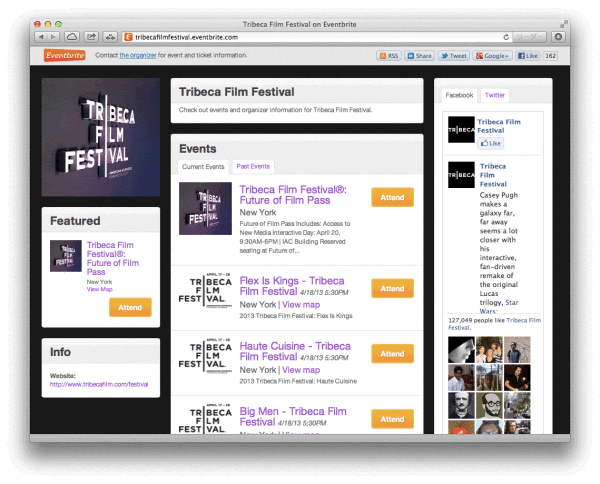The image size is (600, 484).
Task: Open iCloud tabs cloud icon
Action: tap(72, 37)
